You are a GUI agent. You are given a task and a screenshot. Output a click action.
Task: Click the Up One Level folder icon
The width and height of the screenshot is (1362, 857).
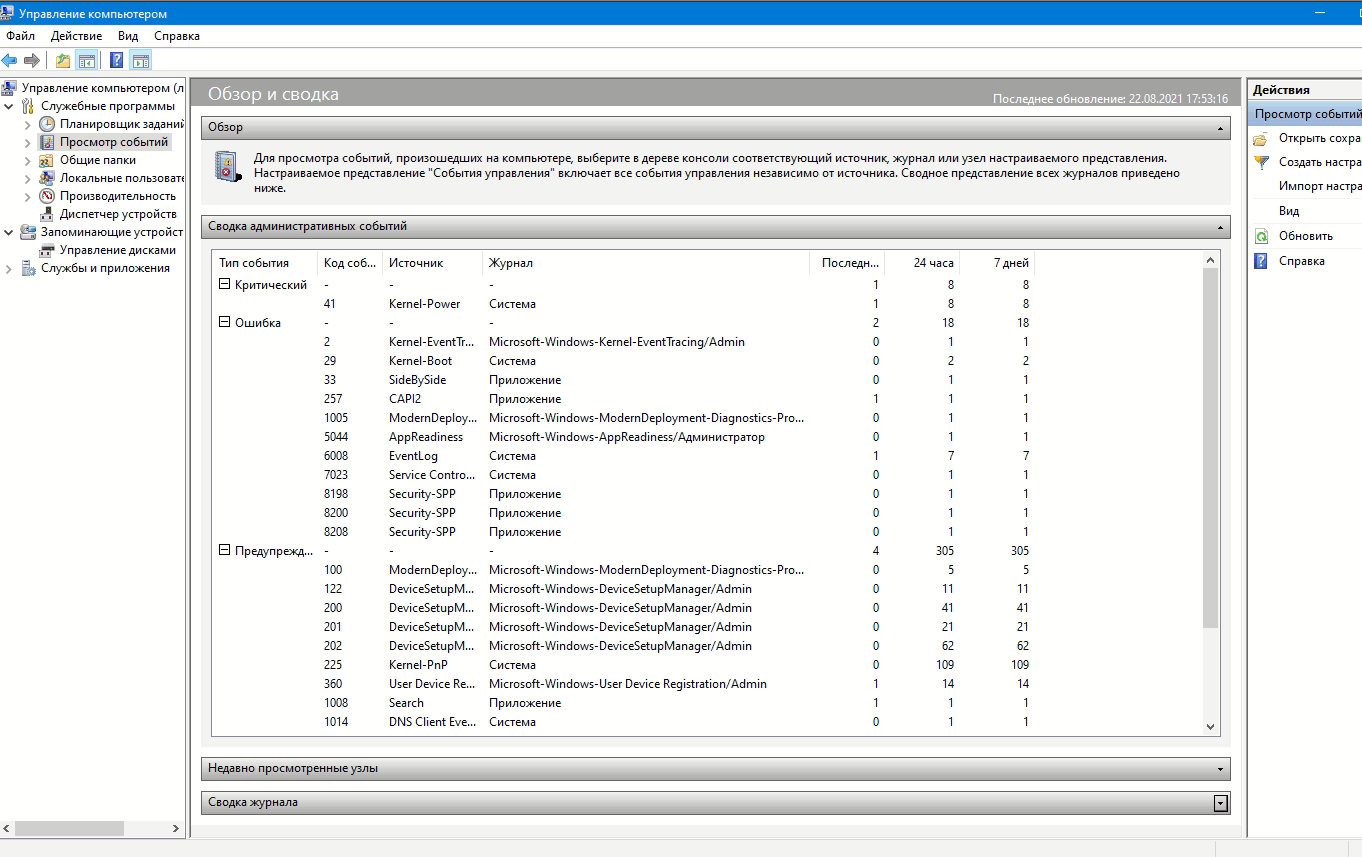63,60
